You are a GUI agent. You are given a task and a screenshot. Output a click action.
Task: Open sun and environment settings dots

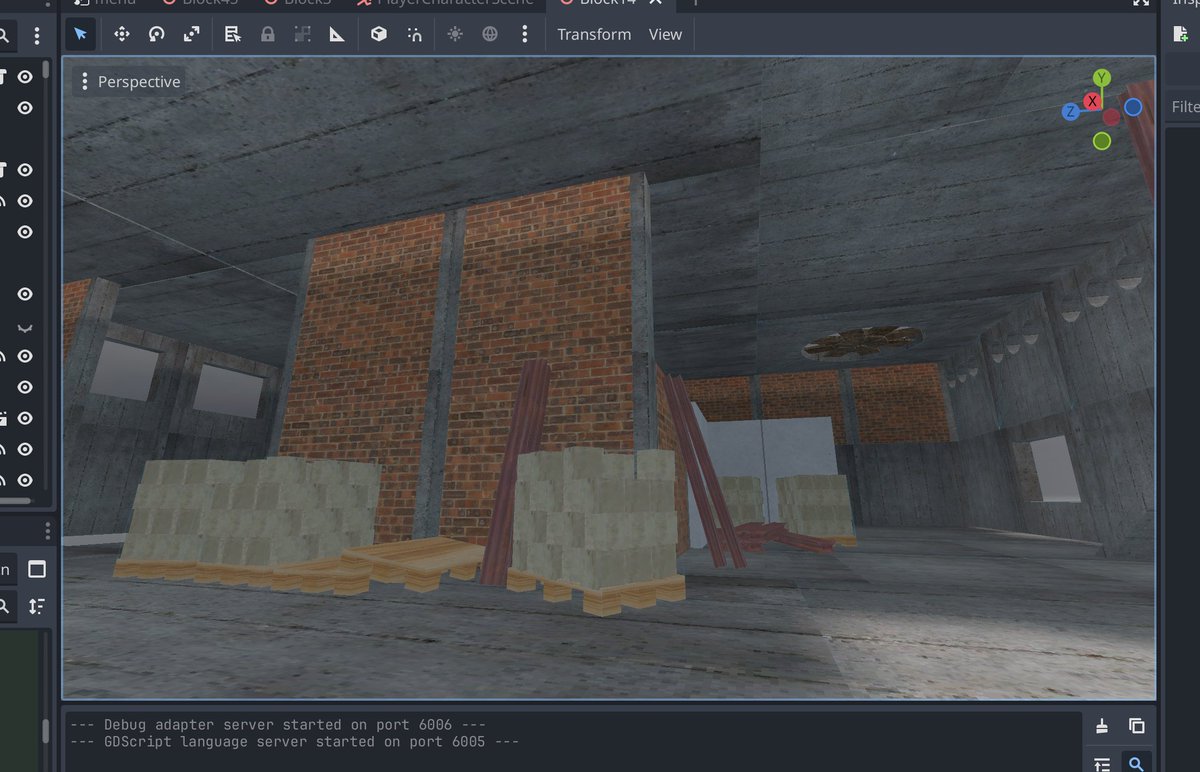point(524,34)
